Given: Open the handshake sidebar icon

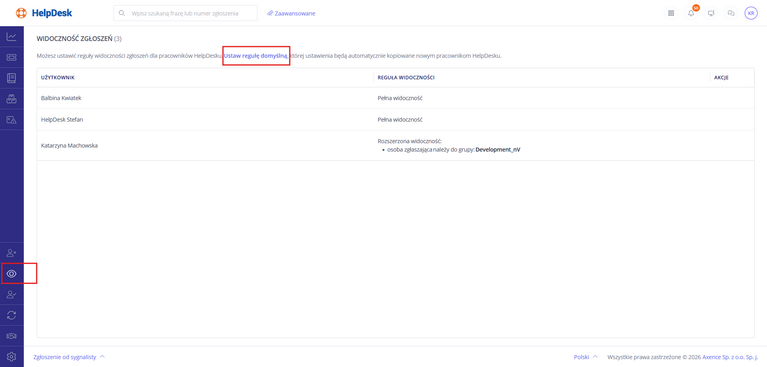Looking at the screenshot, I should (x=11, y=336).
